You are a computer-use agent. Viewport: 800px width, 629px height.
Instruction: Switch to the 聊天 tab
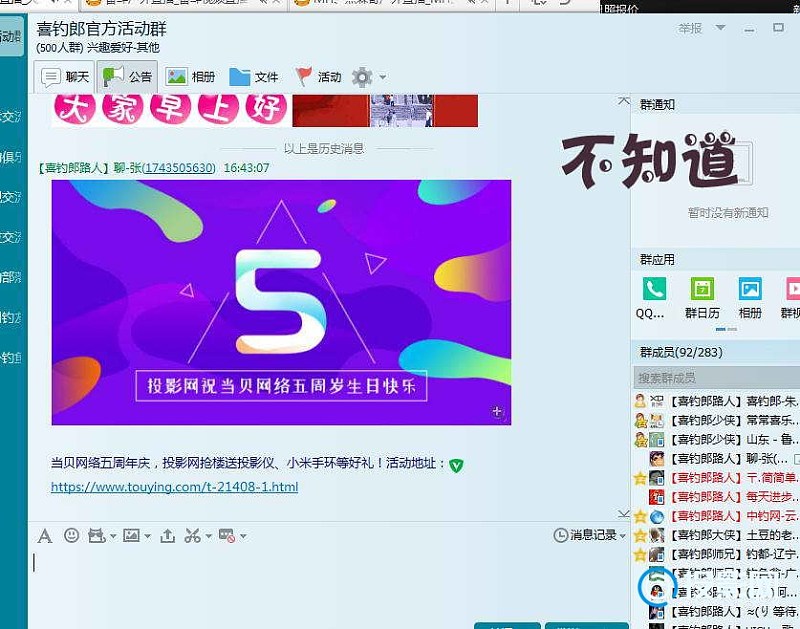pos(65,77)
